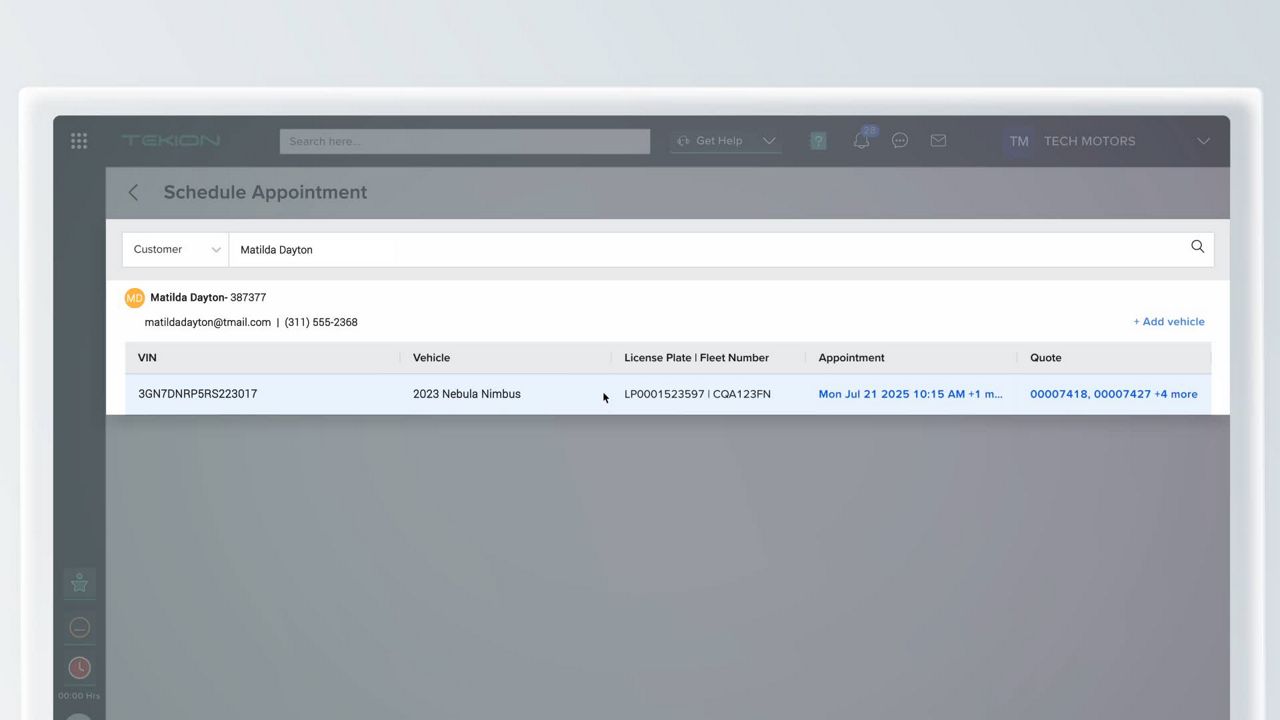1280x720 pixels.
Task: Click the Tekion logo
Action: [171, 141]
